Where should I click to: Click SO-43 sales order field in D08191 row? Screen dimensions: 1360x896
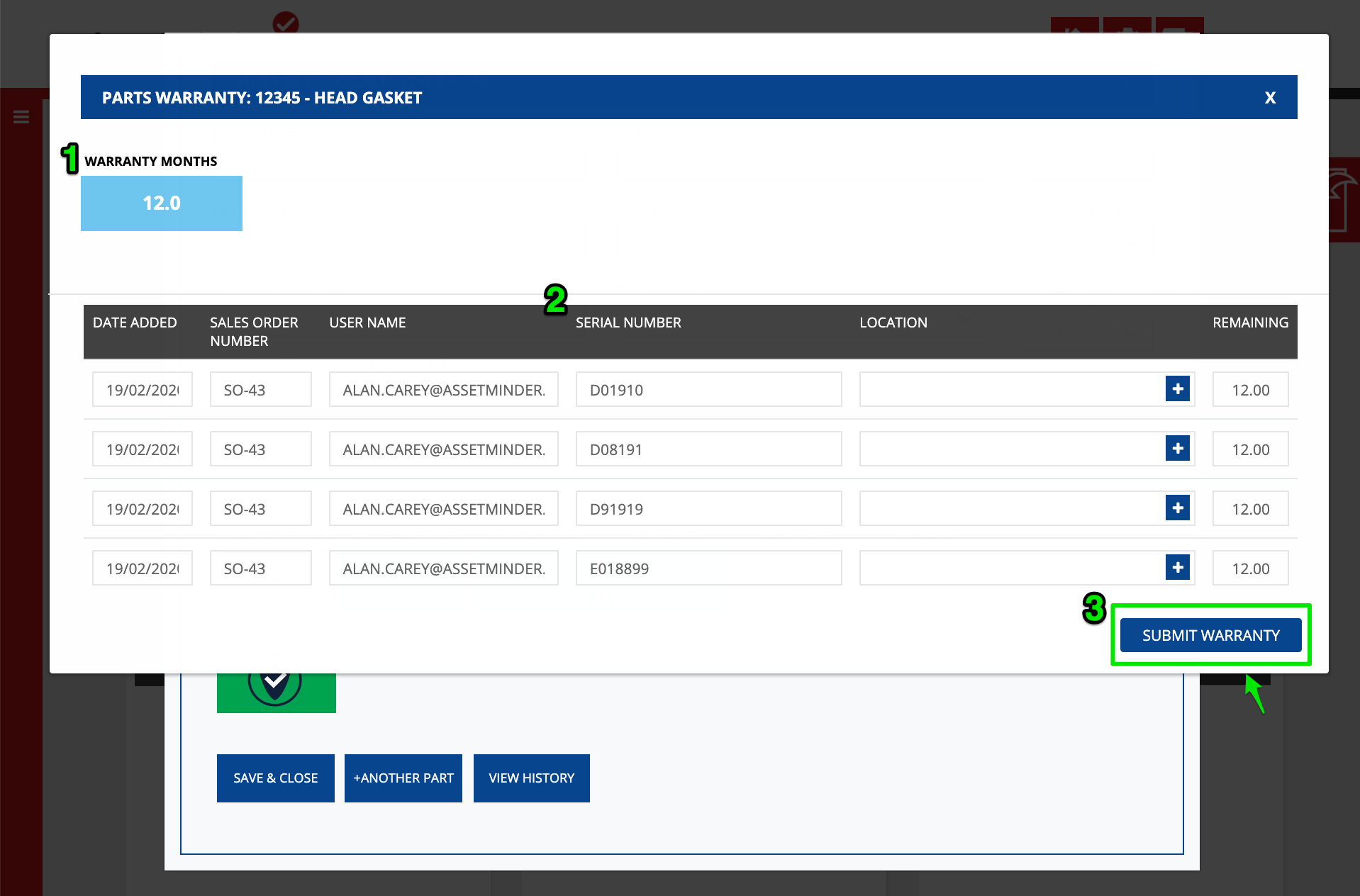click(261, 449)
